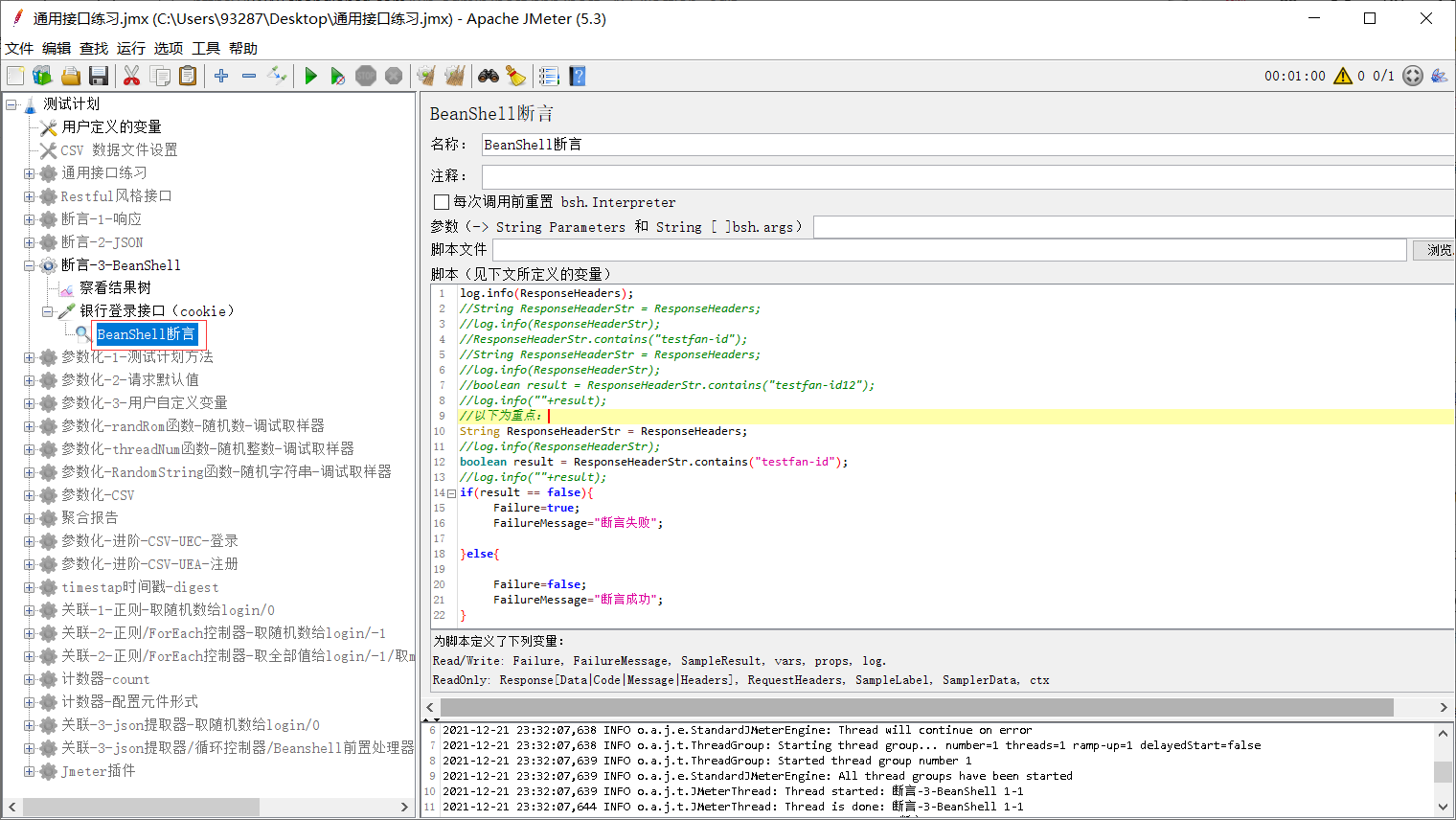Click the 参数 parameters input field
The height and width of the screenshot is (820, 1456).
[x=1134, y=227]
